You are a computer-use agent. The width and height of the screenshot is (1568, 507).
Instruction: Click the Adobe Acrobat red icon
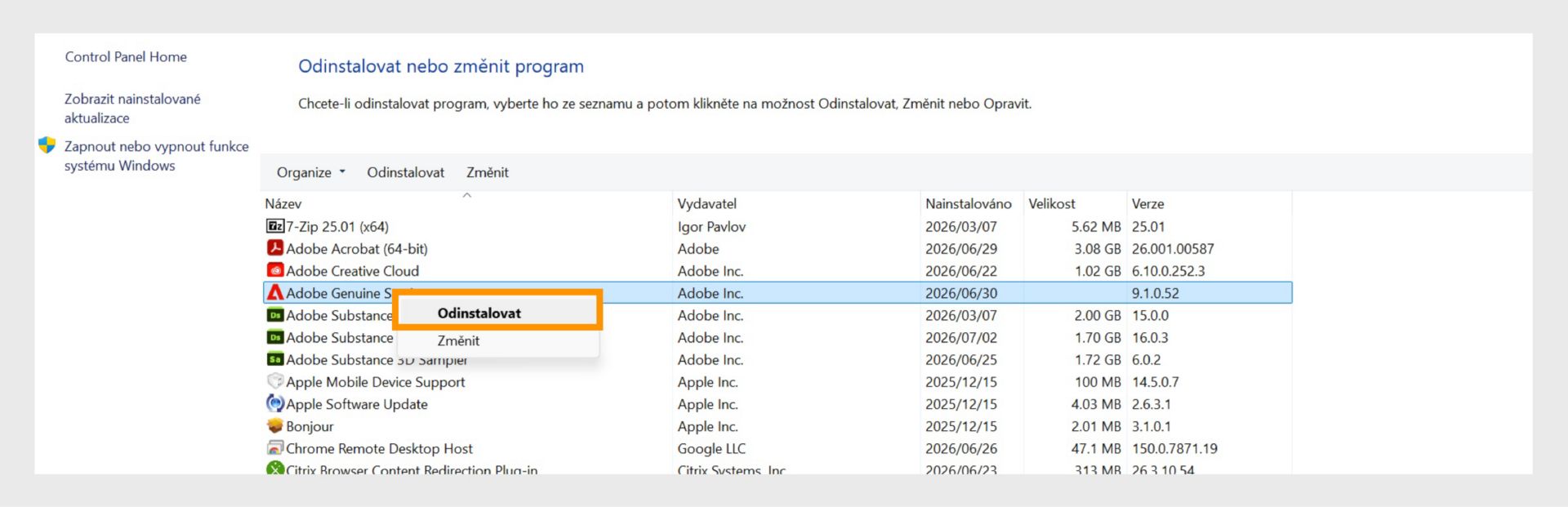(275, 247)
